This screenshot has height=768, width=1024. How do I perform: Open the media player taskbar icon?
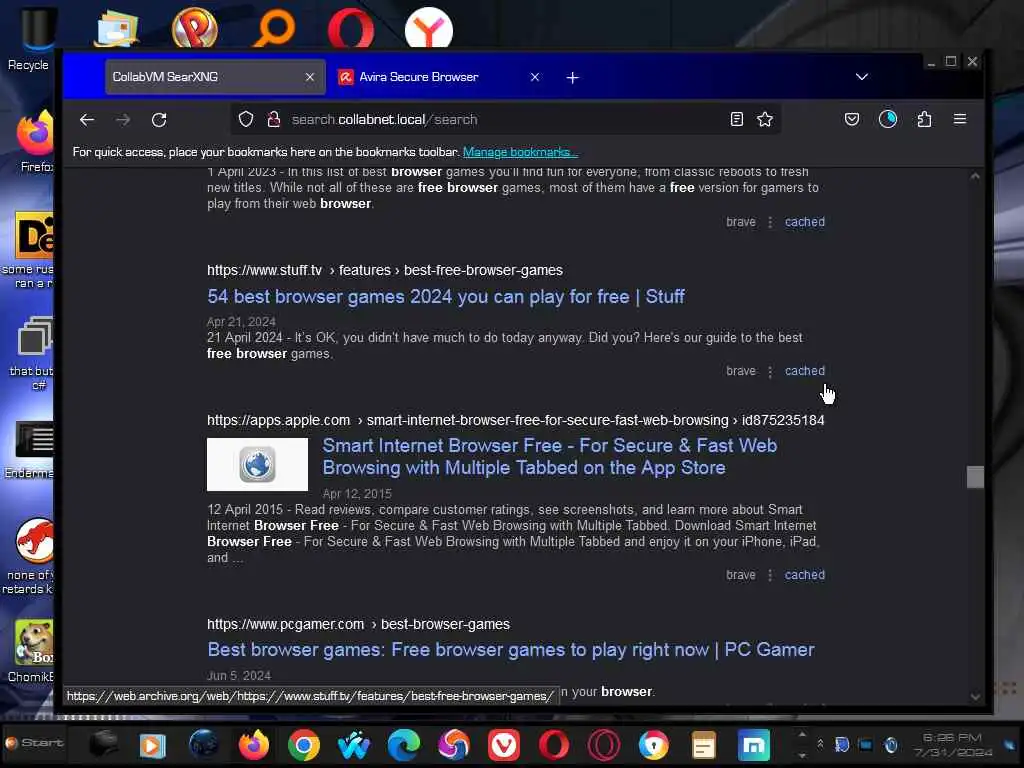[x=153, y=745]
